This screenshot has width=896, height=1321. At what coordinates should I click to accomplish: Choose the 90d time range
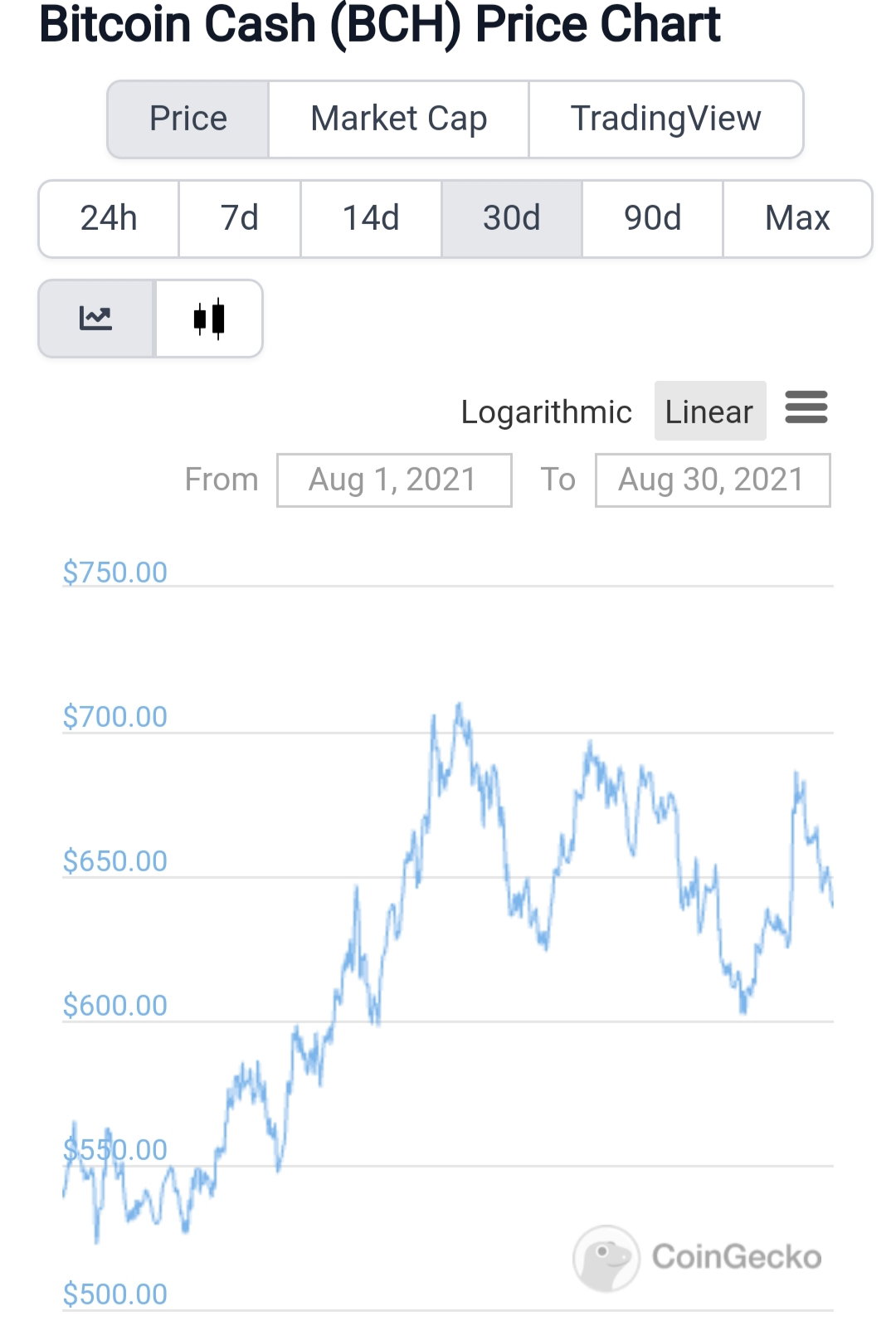coord(653,218)
